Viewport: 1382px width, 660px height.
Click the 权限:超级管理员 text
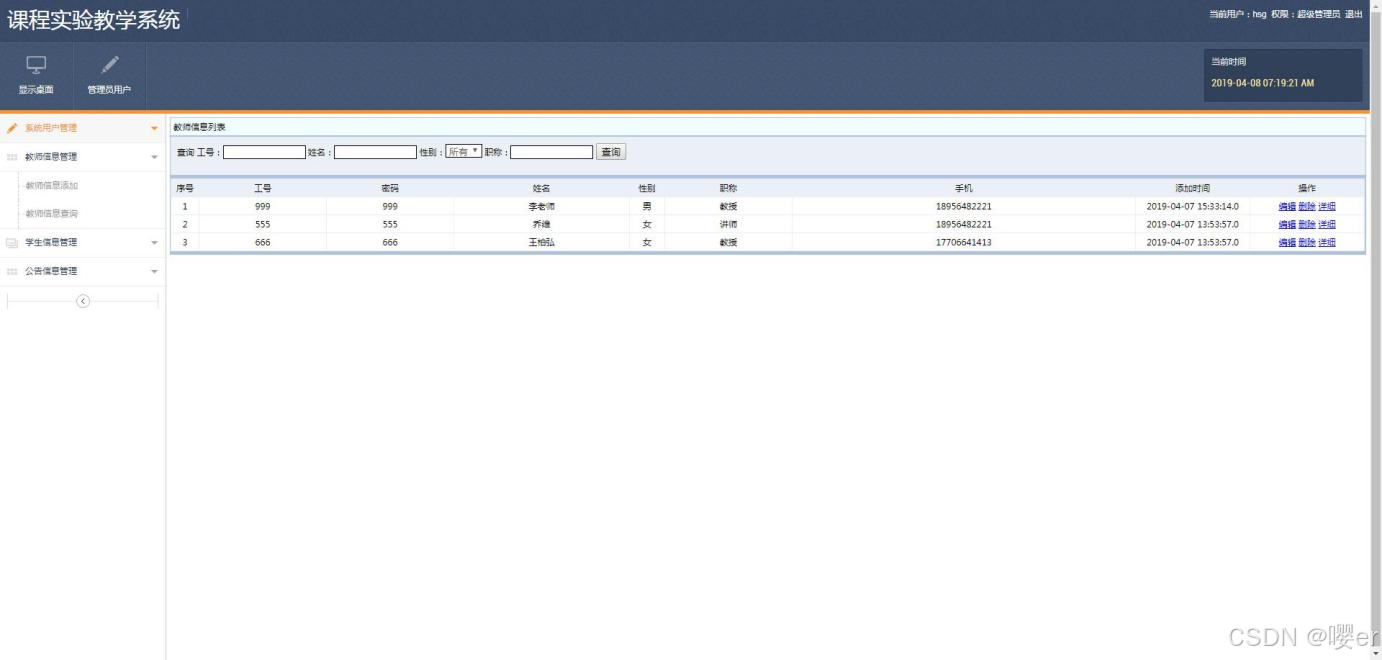point(1305,14)
